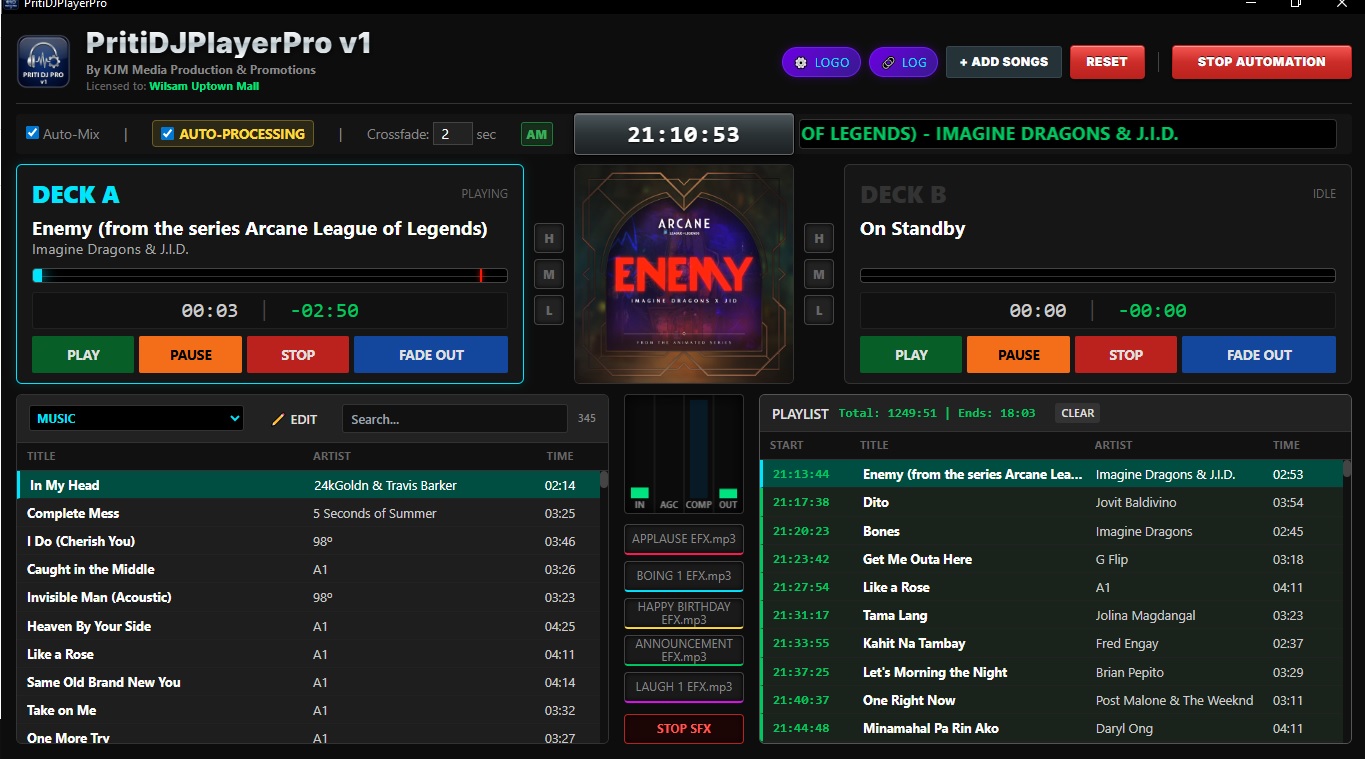This screenshot has height=759, width=1365.
Task: Click the library ARTIST column header
Action: [x=332, y=456]
